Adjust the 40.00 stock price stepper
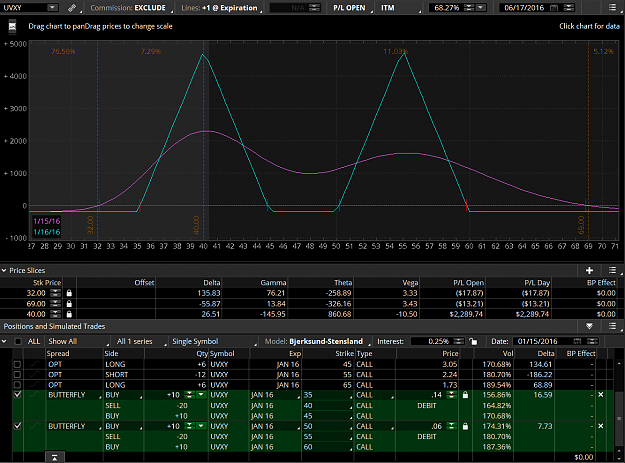This screenshot has height=463, width=625. pos(55,314)
